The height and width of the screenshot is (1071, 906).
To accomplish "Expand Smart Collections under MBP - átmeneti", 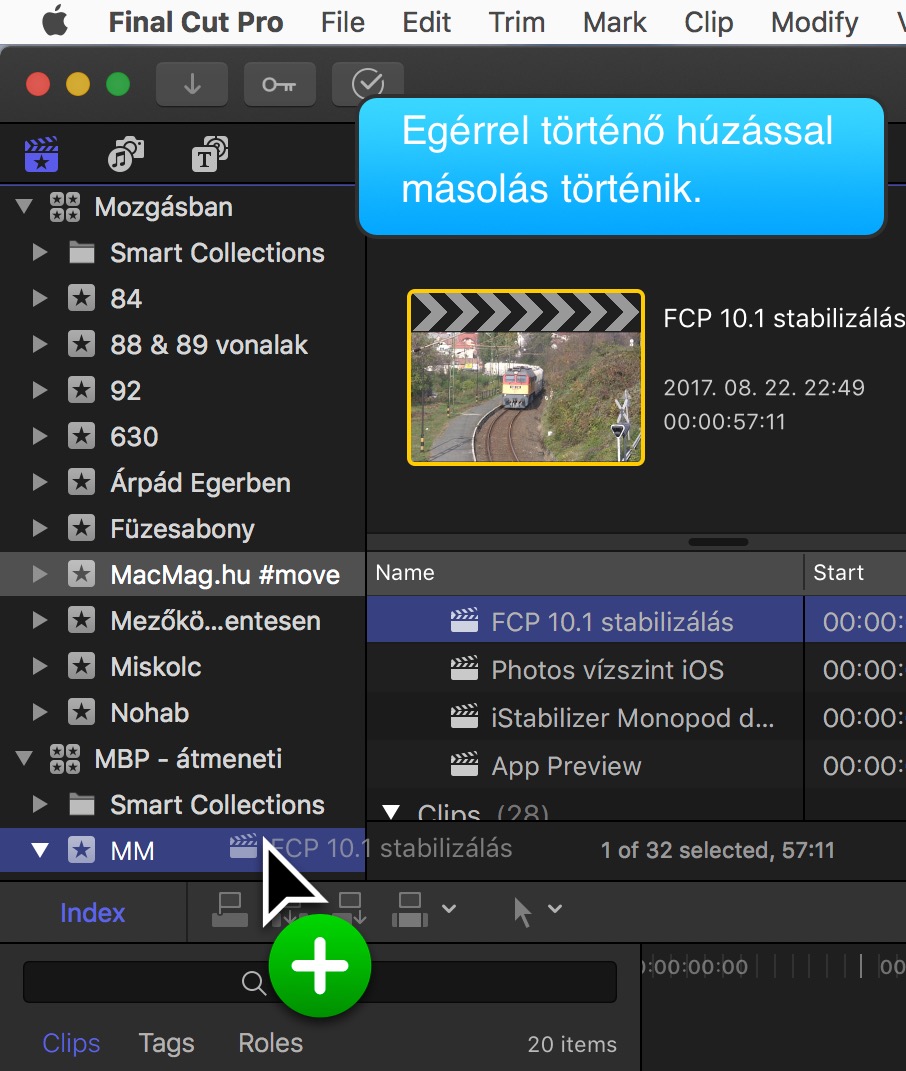I will (40, 804).
